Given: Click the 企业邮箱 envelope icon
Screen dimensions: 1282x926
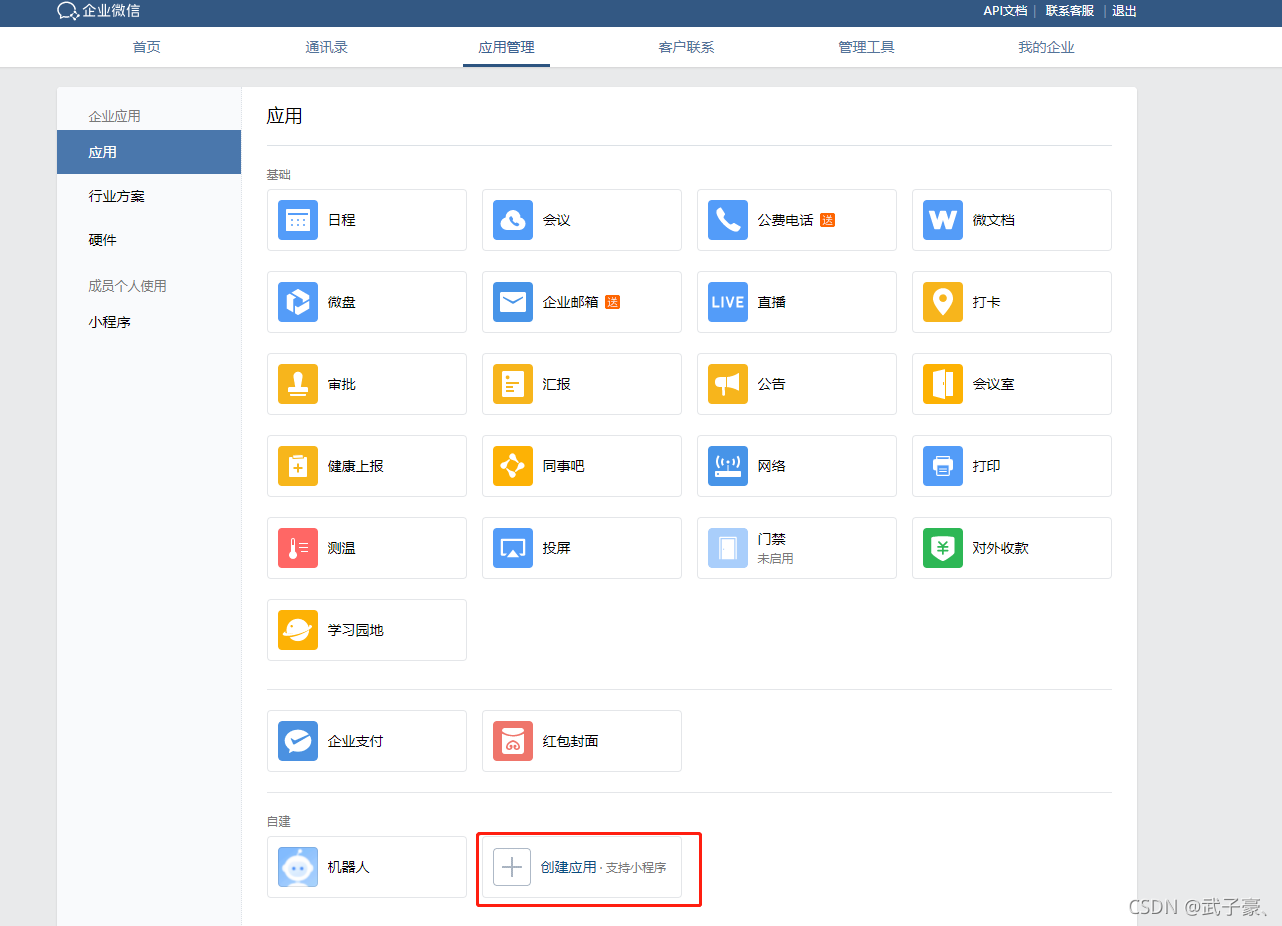Looking at the screenshot, I should (513, 302).
